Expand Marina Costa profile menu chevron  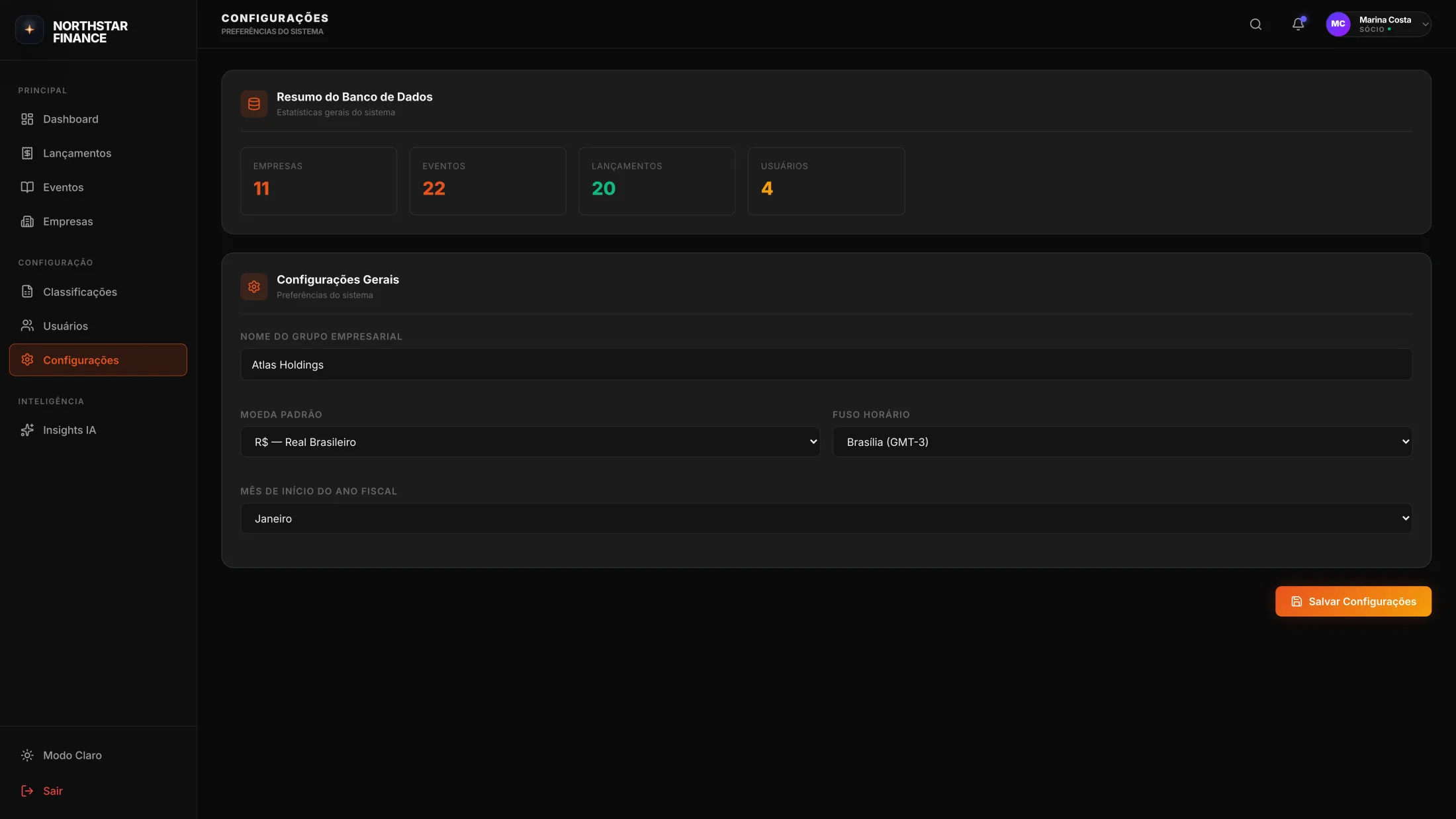(1425, 24)
